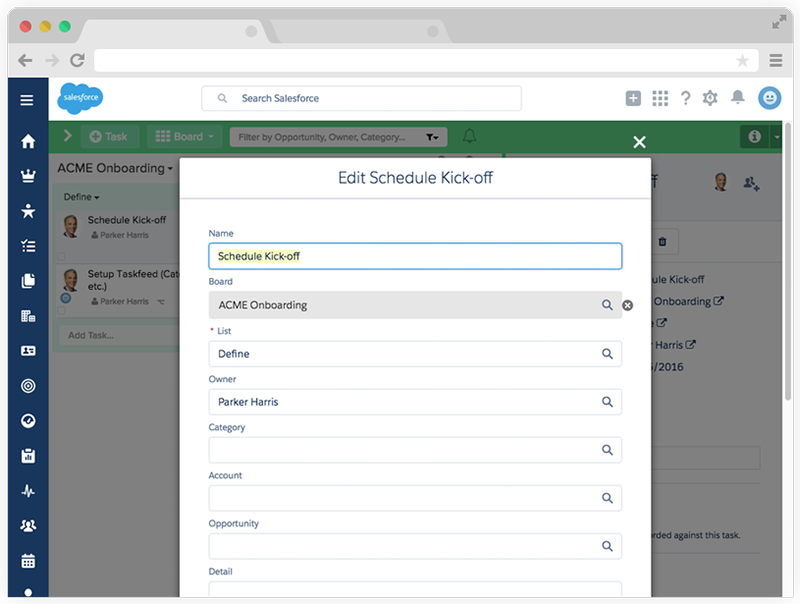Open the task list icon in the sidebar
The image size is (800, 604).
pyautogui.click(x=28, y=246)
